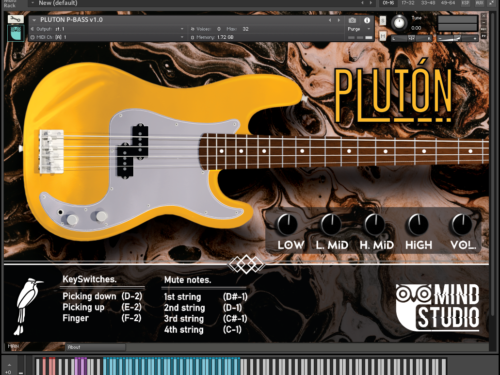Minimize the instrument header with minus button
500x375 pixels.
(x=484, y=22)
